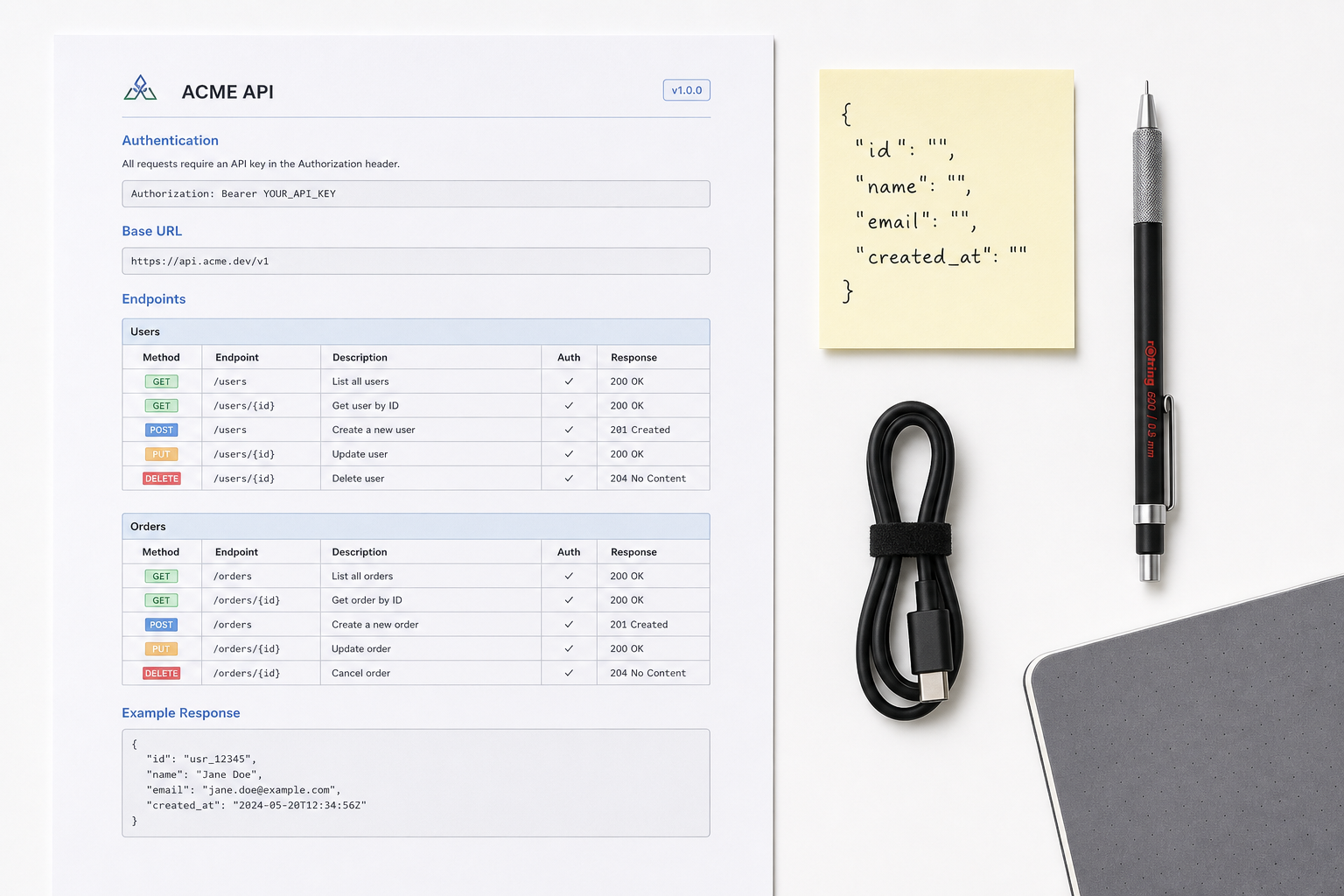Click the Response column header in Orders table
This screenshot has width=1344, height=896.
tap(633, 552)
